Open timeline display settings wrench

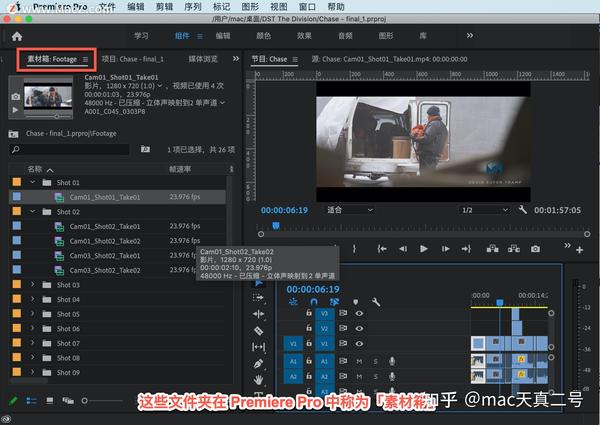[x=376, y=302]
